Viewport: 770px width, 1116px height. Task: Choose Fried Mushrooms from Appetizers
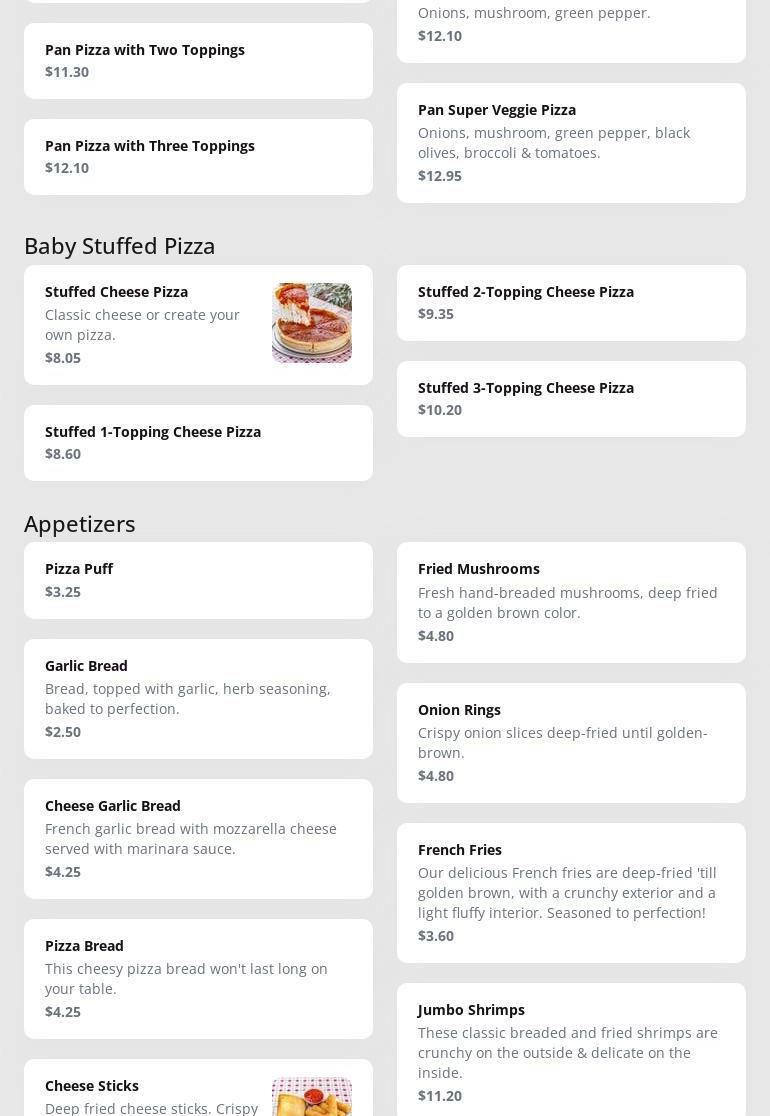(x=571, y=603)
